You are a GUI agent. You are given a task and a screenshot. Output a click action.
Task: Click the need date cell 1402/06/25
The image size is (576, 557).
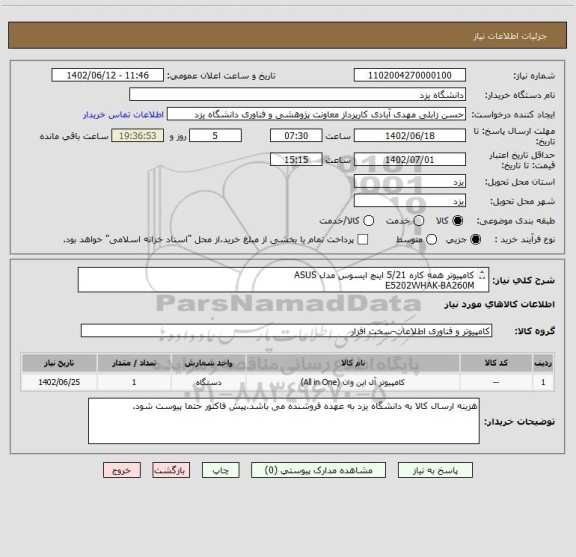(59, 382)
